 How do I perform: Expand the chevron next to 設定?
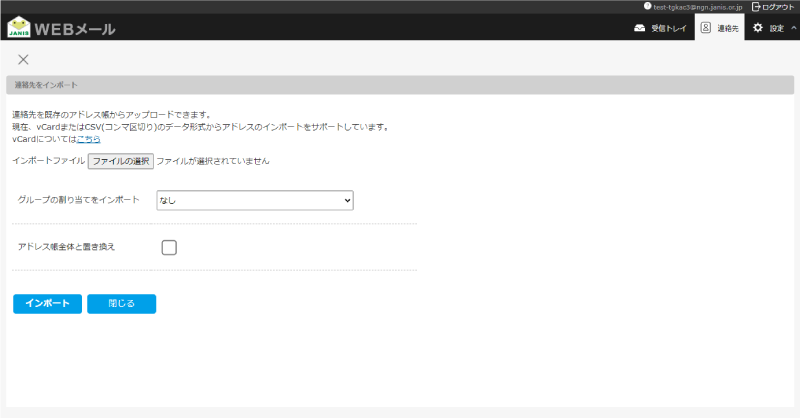point(793,28)
